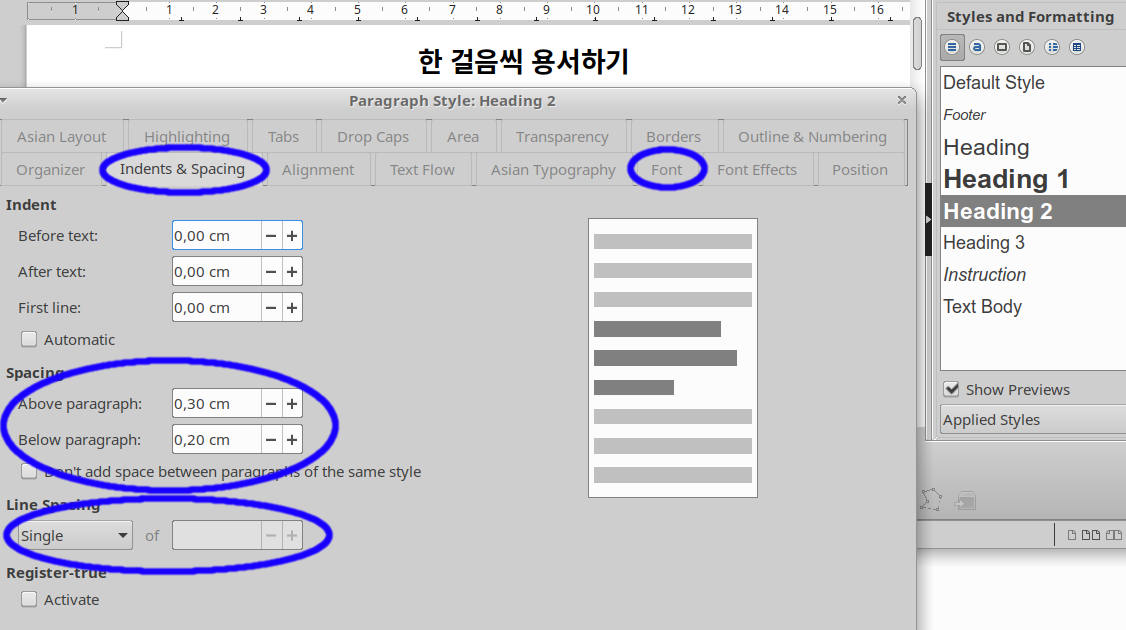Open the Drop Caps tab
Viewport: 1126px width, 630px height.
pyautogui.click(x=373, y=136)
